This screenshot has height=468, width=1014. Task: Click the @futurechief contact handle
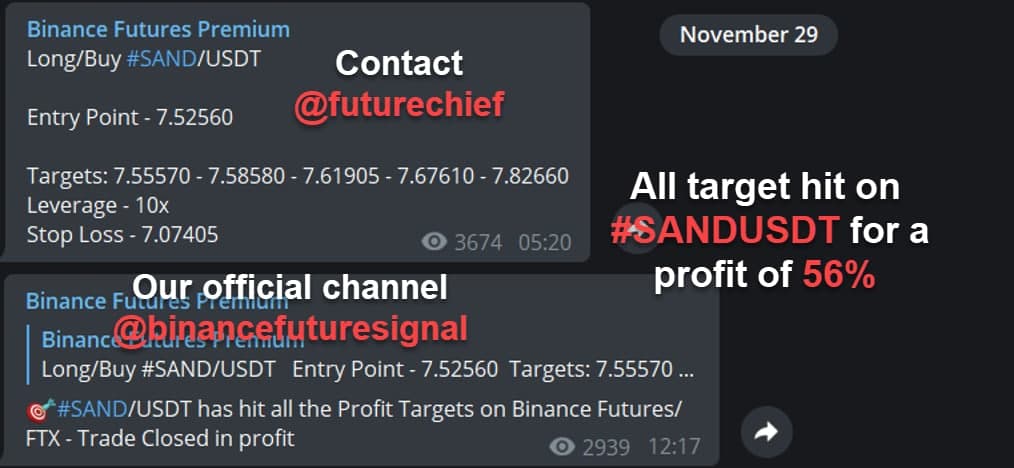tap(399, 105)
